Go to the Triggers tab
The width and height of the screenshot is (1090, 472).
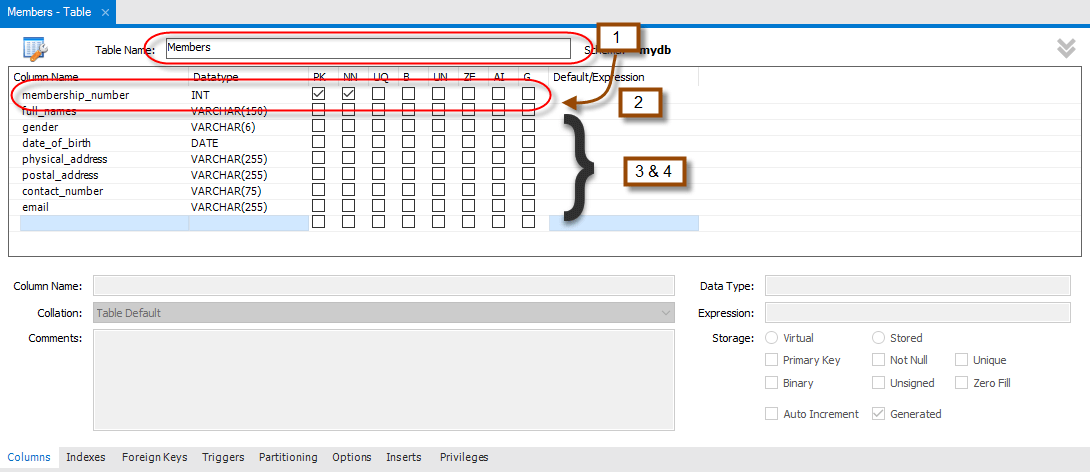(x=223, y=457)
